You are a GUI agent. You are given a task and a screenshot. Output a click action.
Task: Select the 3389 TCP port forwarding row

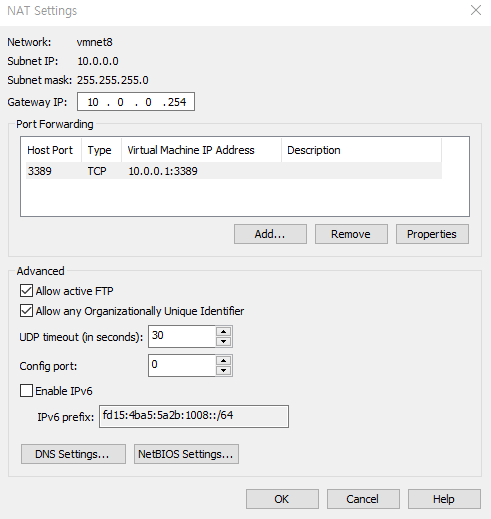pyautogui.click(x=234, y=171)
